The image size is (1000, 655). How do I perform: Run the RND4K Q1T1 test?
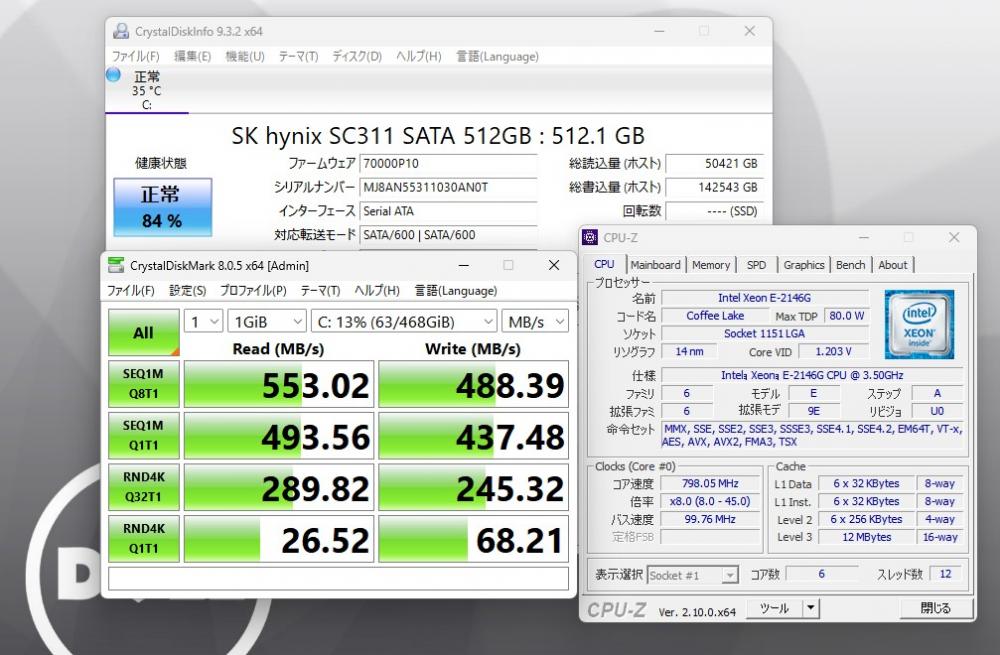point(143,538)
